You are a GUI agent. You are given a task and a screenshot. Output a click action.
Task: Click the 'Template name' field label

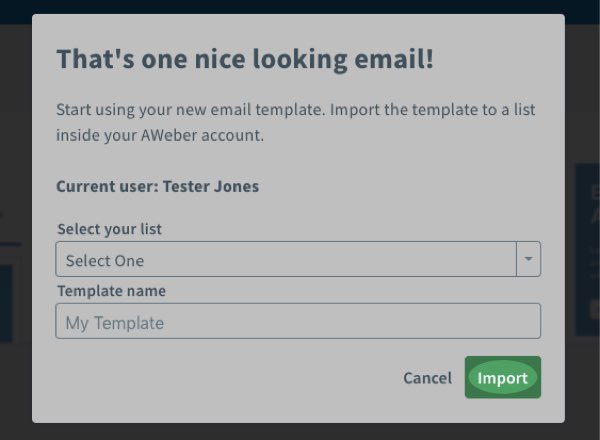coord(111,291)
